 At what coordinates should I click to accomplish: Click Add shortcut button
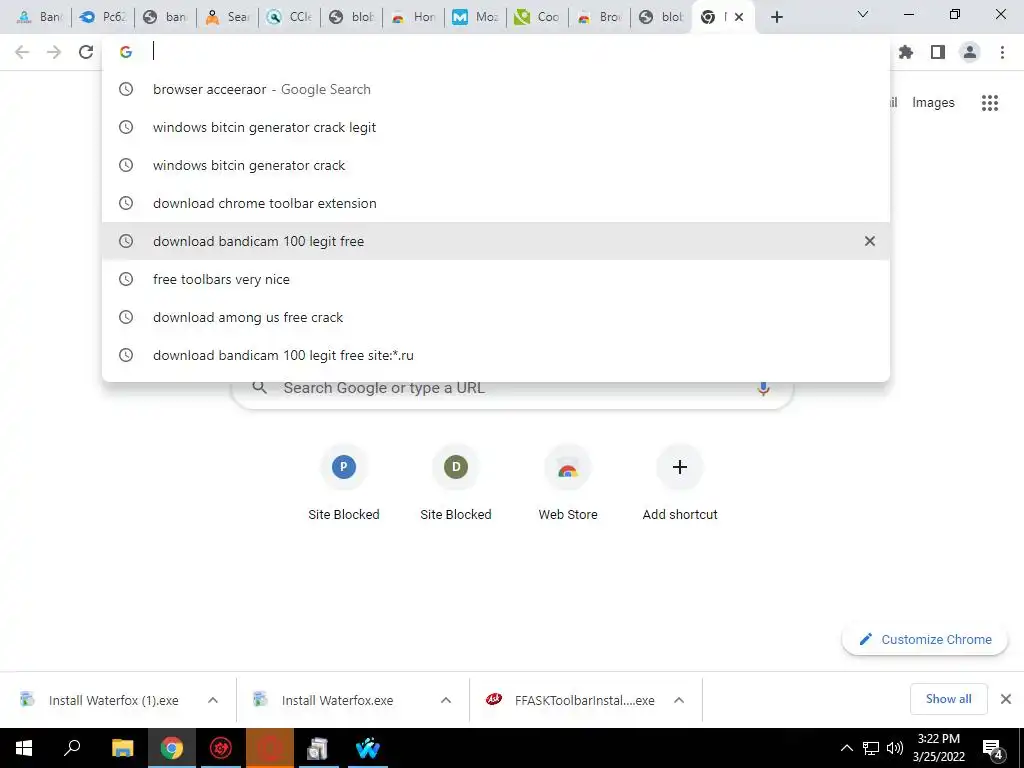click(x=680, y=483)
